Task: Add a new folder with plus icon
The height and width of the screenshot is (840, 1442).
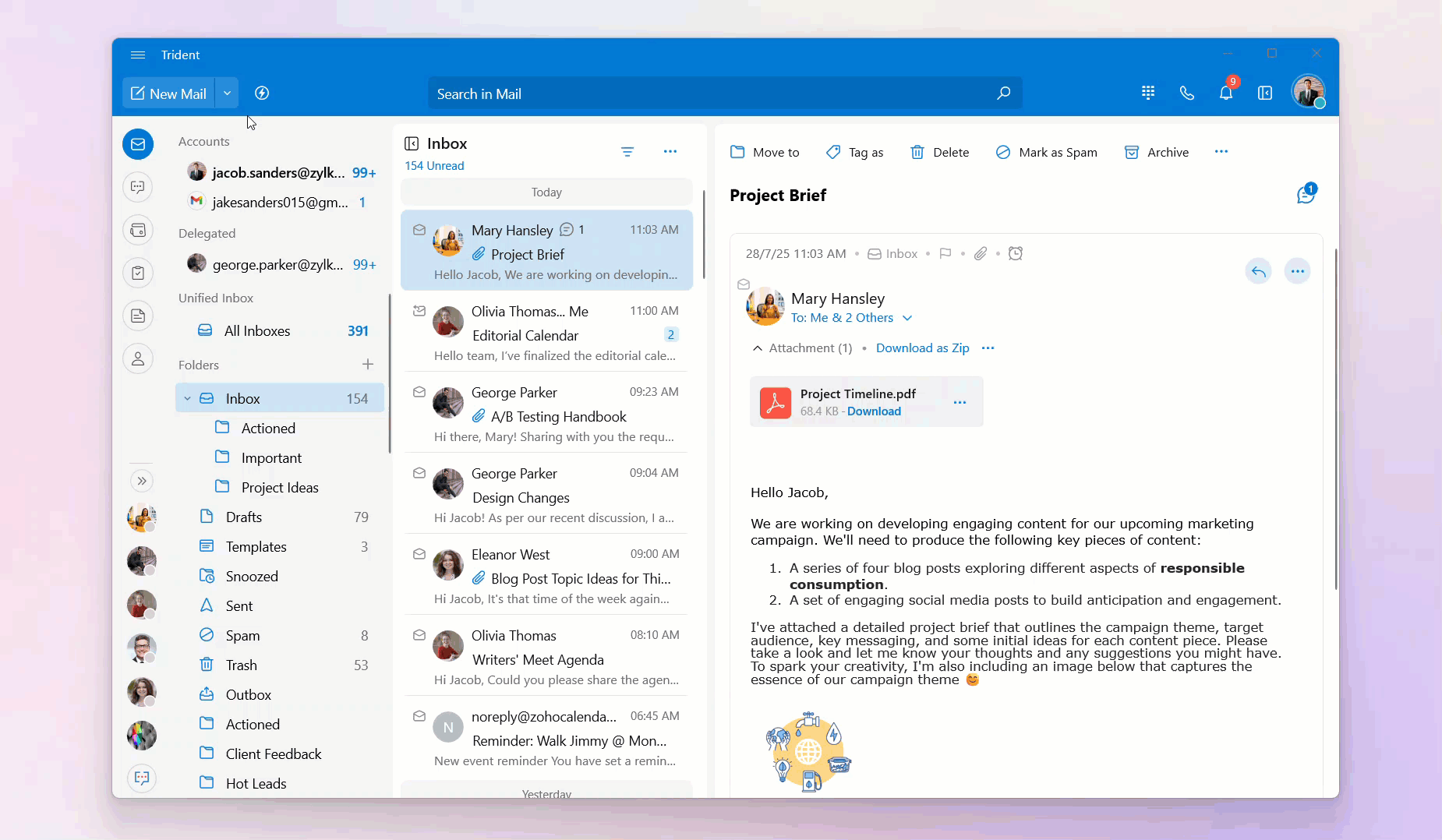Action: point(368,364)
